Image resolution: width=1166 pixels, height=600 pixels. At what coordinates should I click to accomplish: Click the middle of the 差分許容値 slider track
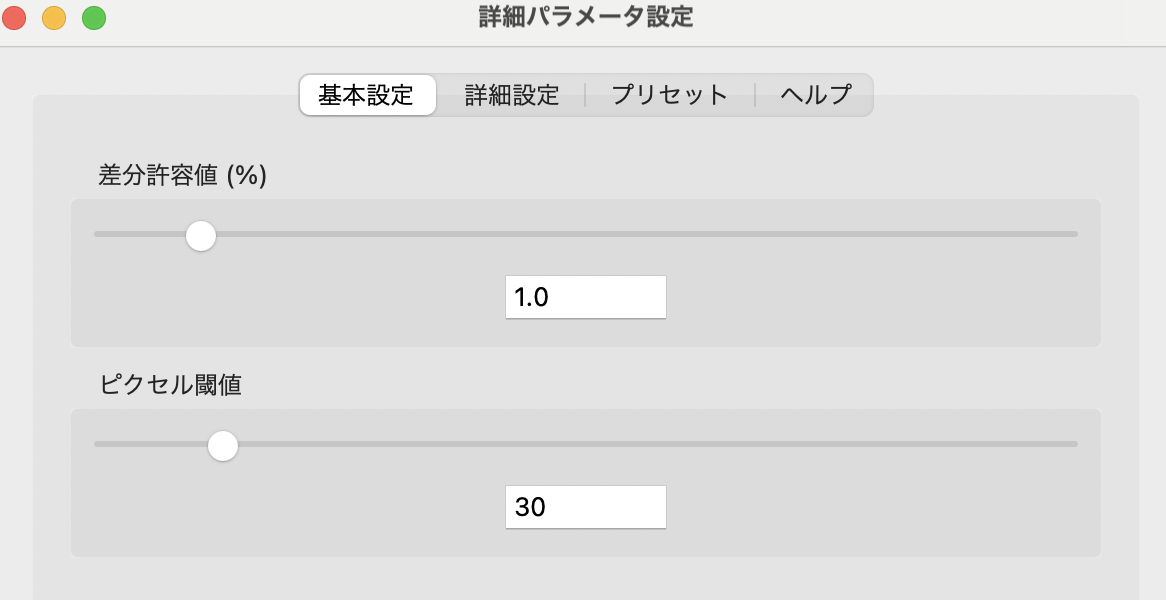pyautogui.click(x=586, y=234)
